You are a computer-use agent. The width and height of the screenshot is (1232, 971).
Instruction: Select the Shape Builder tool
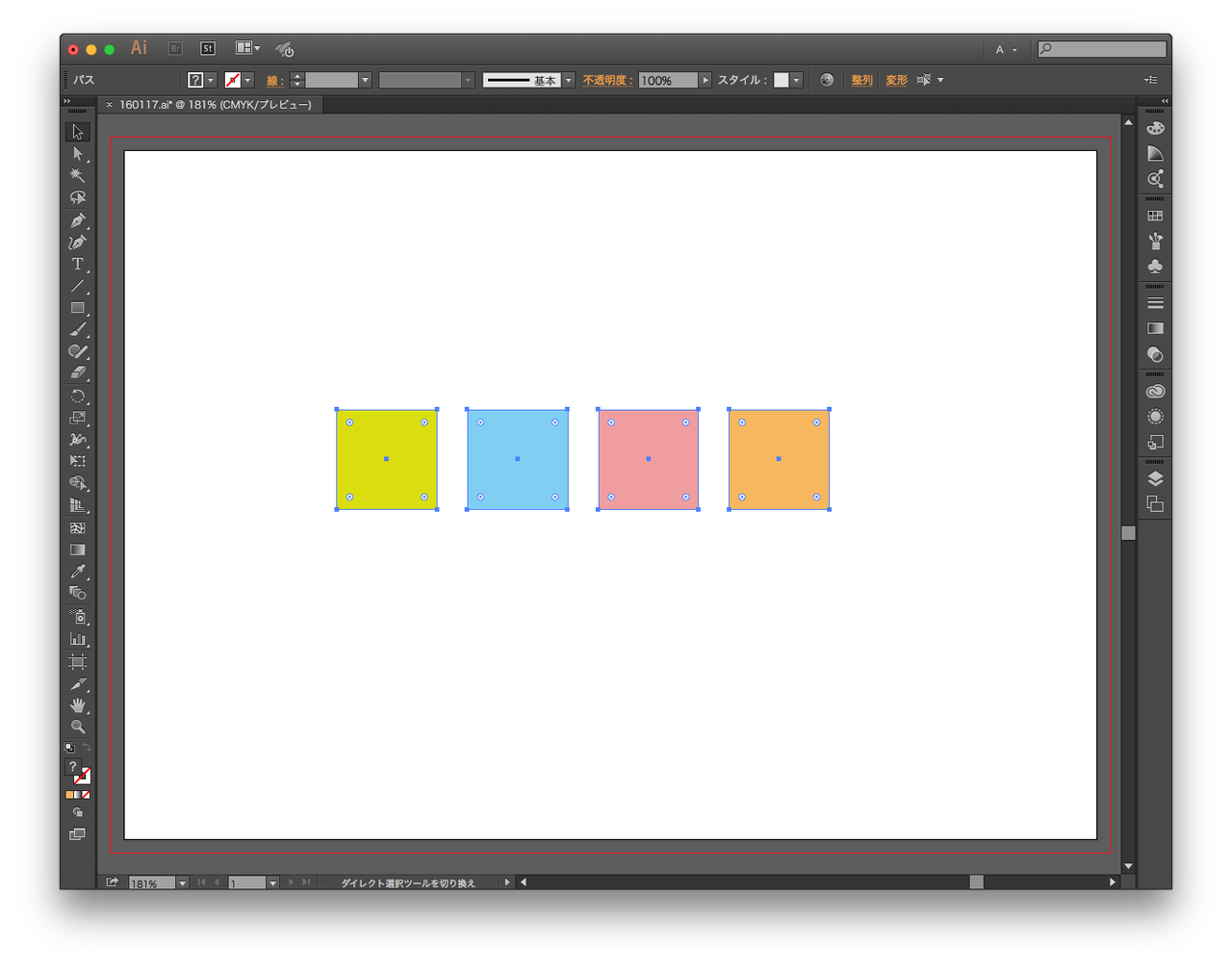[x=78, y=483]
